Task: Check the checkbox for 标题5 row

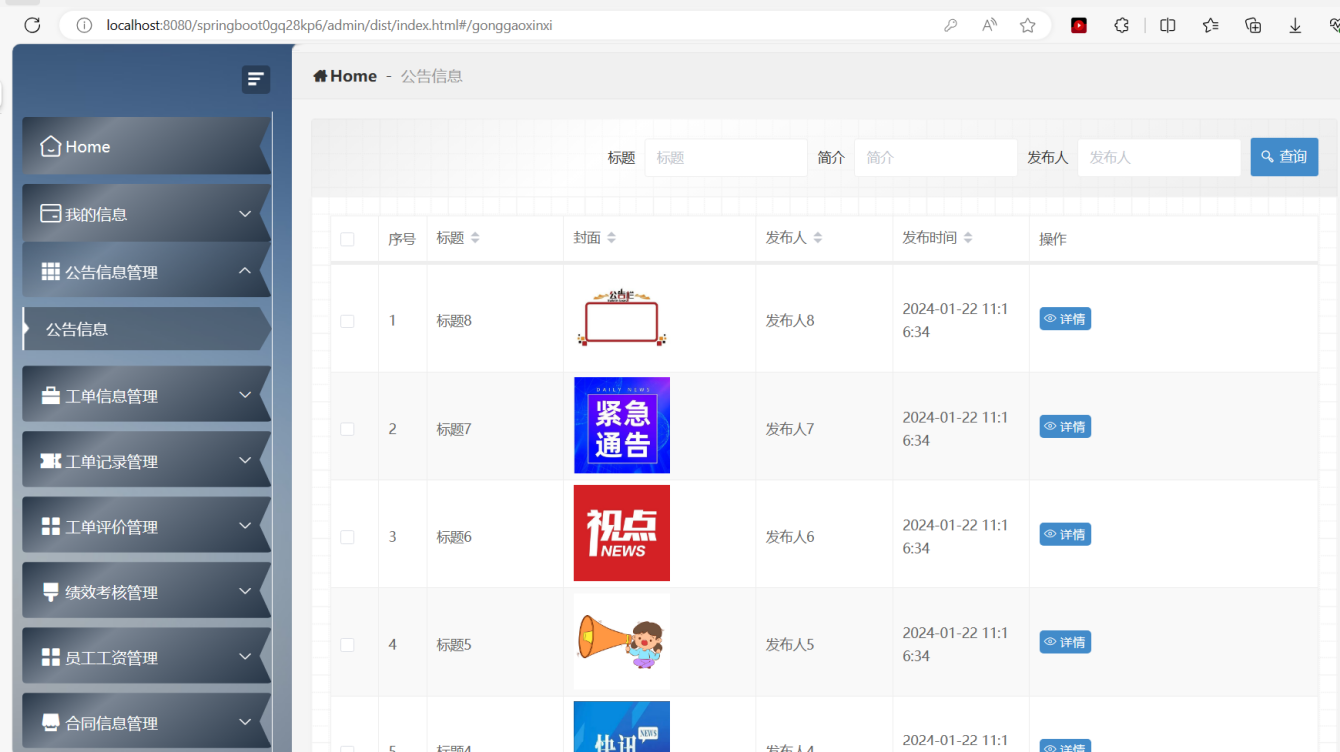Action: [347, 645]
